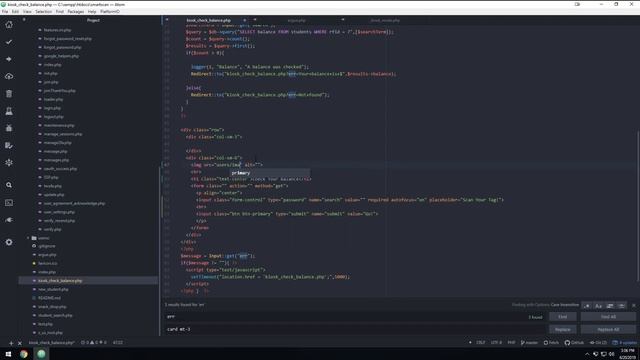Image resolution: width=640 pixels, height=360 pixels.
Task: Open forgot_password_reset.php in the tree
Action: coord(67,39)
